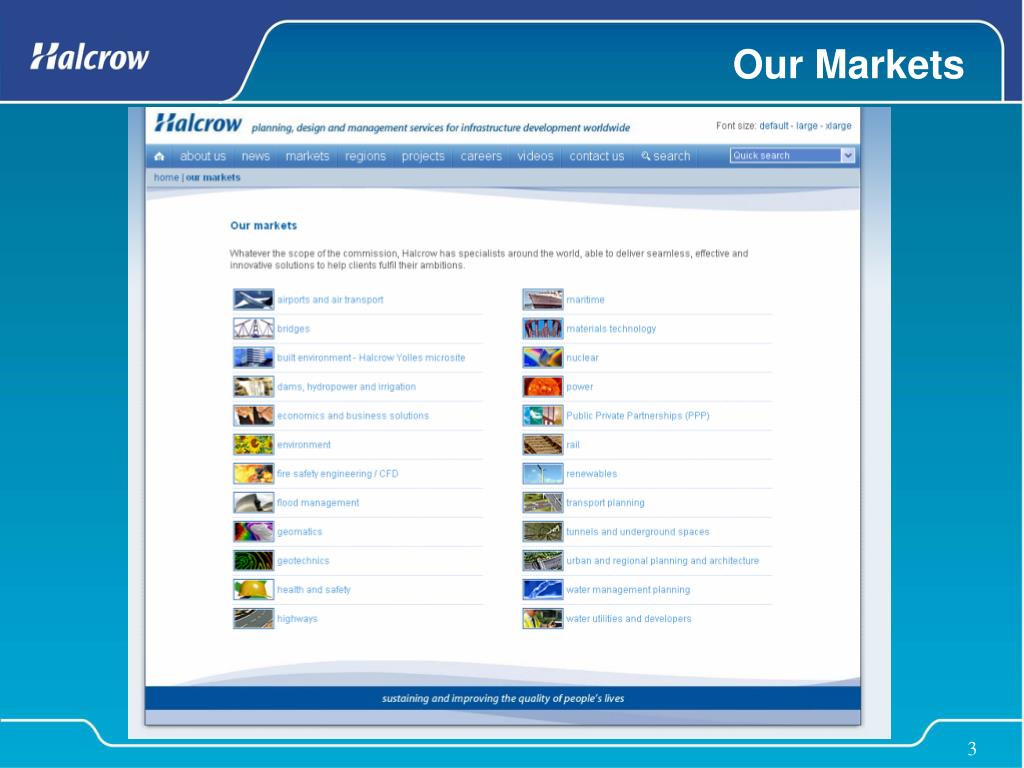This screenshot has height=768, width=1024.
Task: Click the geotechnics icon
Action: tap(253, 560)
